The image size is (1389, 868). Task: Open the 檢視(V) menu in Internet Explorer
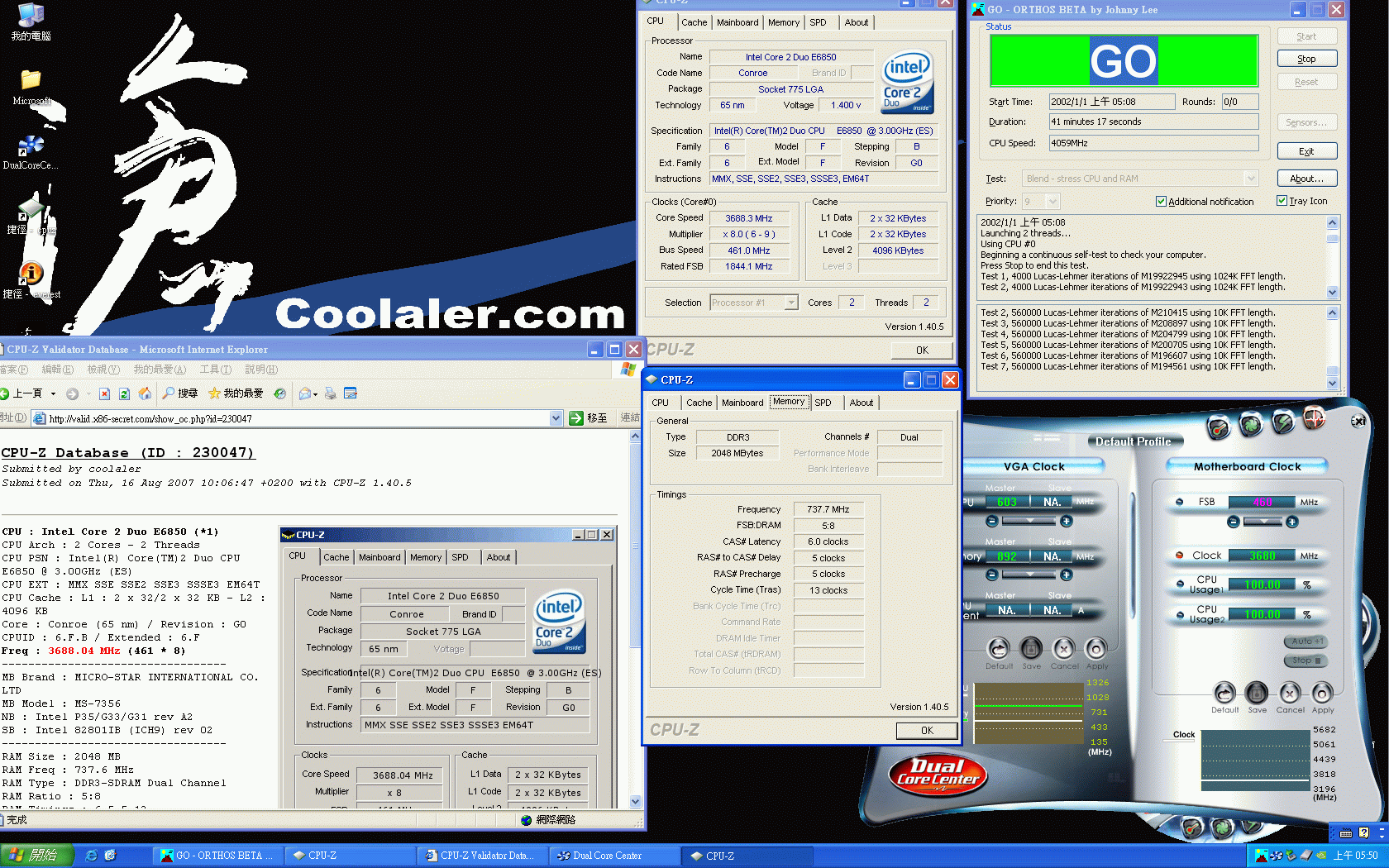pyautogui.click(x=103, y=370)
